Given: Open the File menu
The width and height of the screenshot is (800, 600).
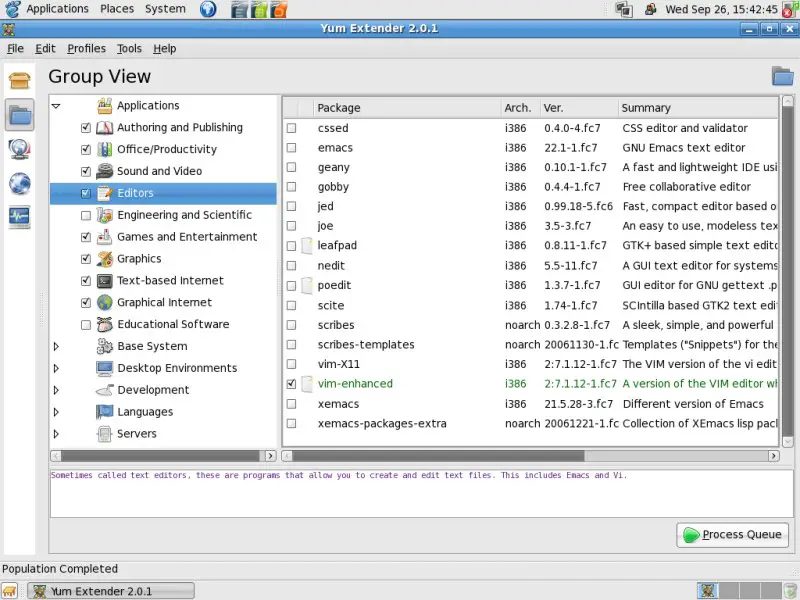Looking at the screenshot, I should coord(15,48).
